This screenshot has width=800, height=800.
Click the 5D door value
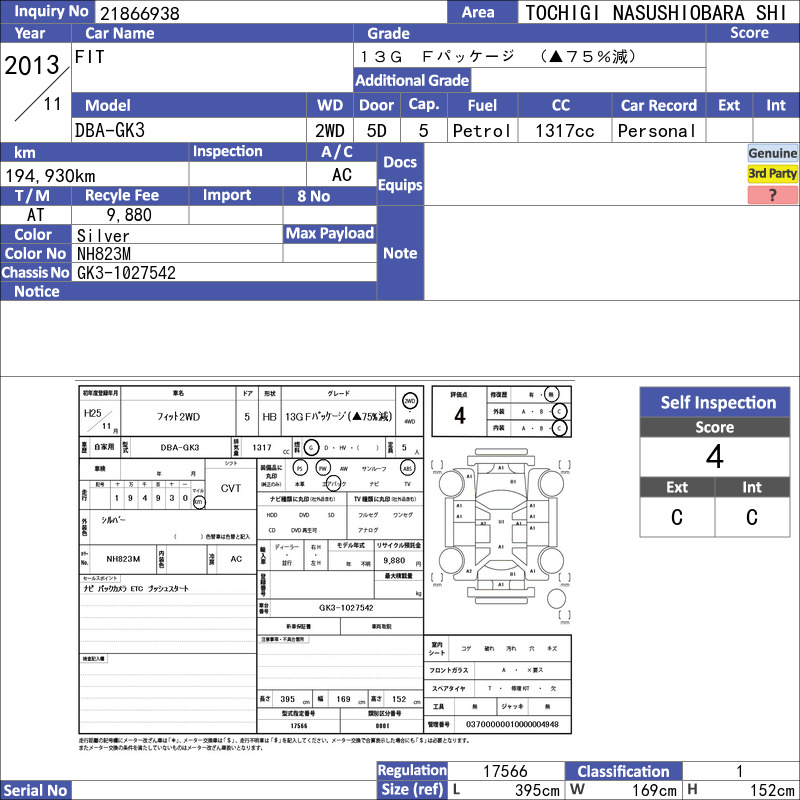[x=377, y=131]
